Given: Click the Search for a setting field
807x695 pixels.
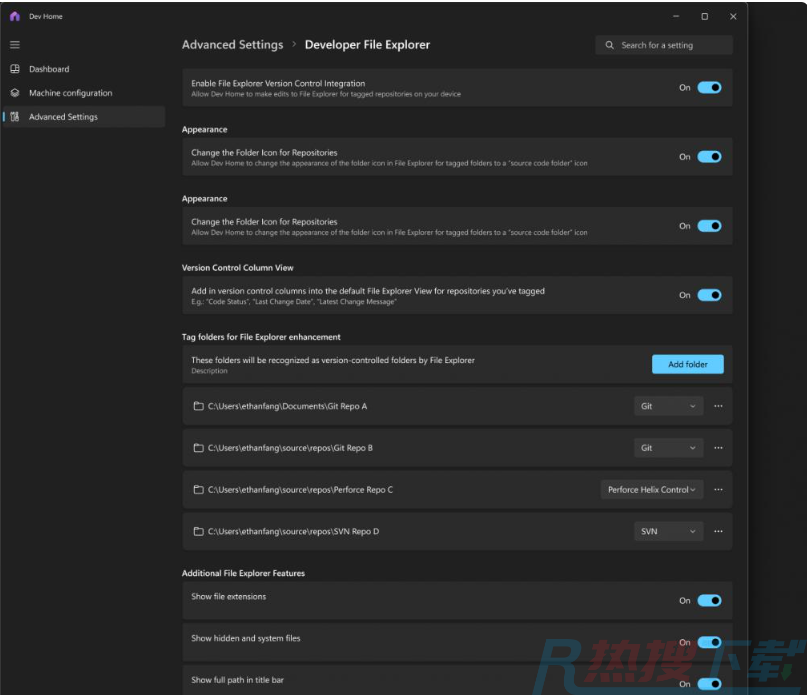Looking at the screenshot, I should [664, 45].
